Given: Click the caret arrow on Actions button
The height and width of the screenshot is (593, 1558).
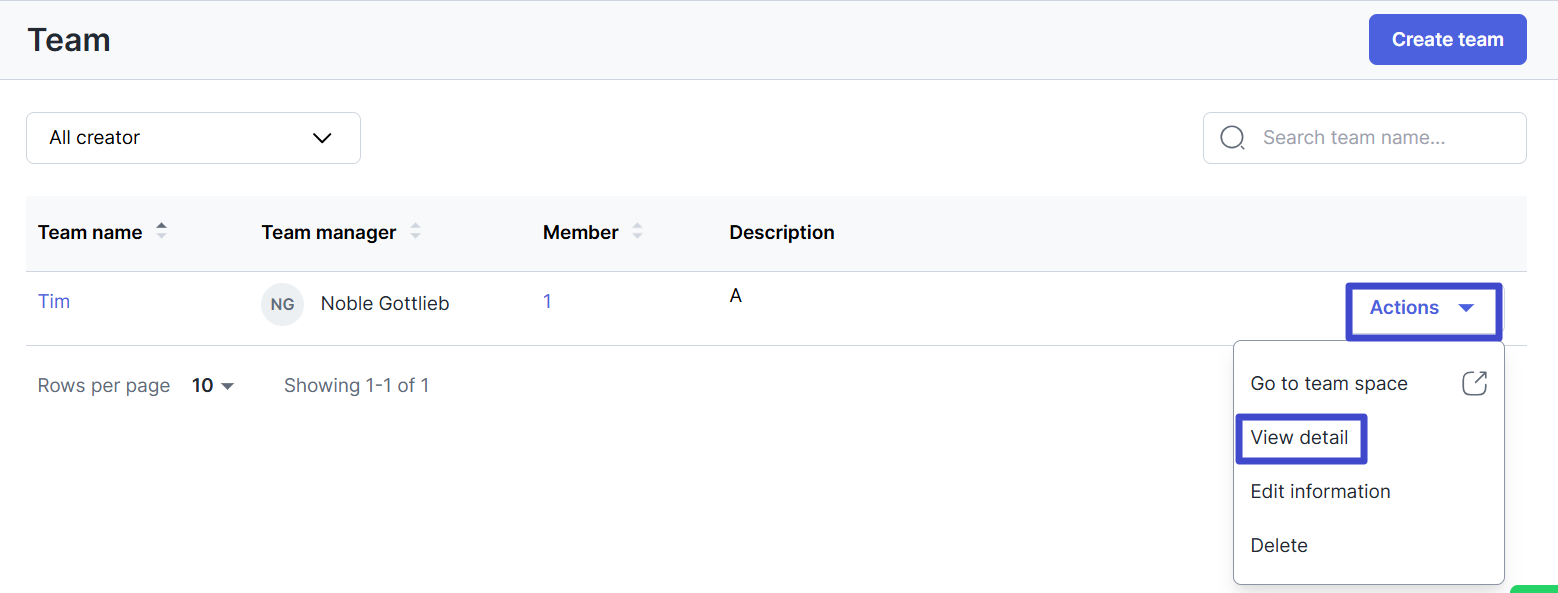Looking at the screenshot, I should [x=1466, y=308].
